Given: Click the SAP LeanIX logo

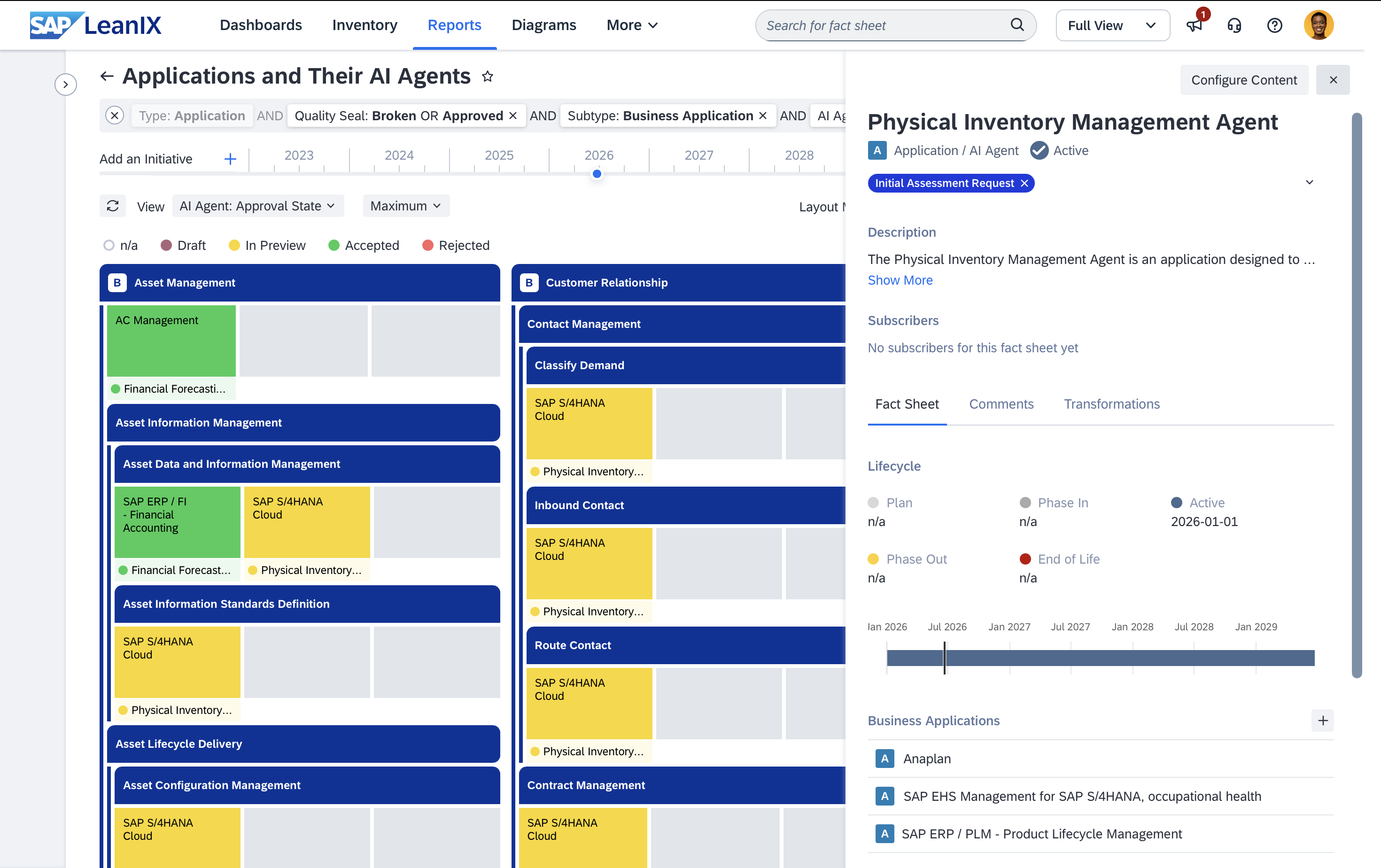Looking at the screenshot, I should (x=96, y=25).
